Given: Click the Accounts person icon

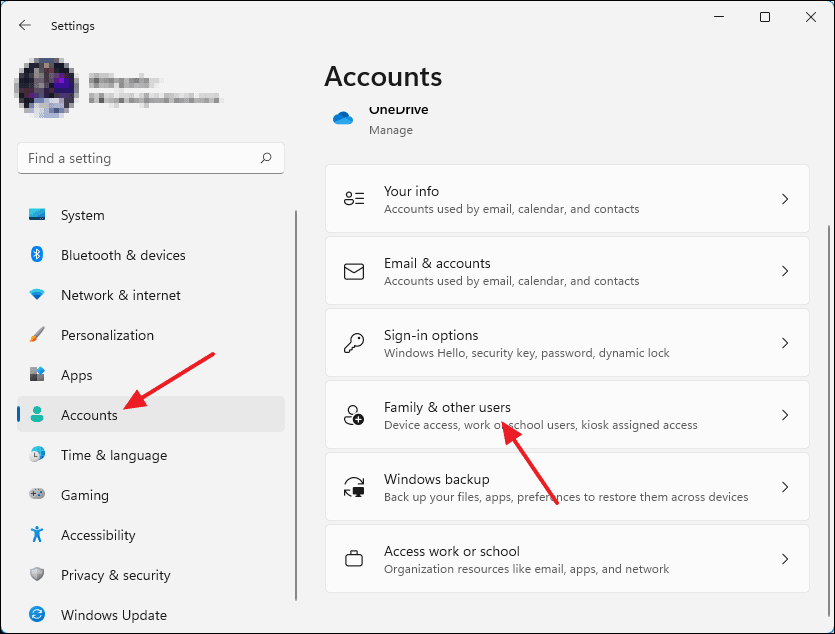Looking at the screenshot, I should click(x=37, y=414).
